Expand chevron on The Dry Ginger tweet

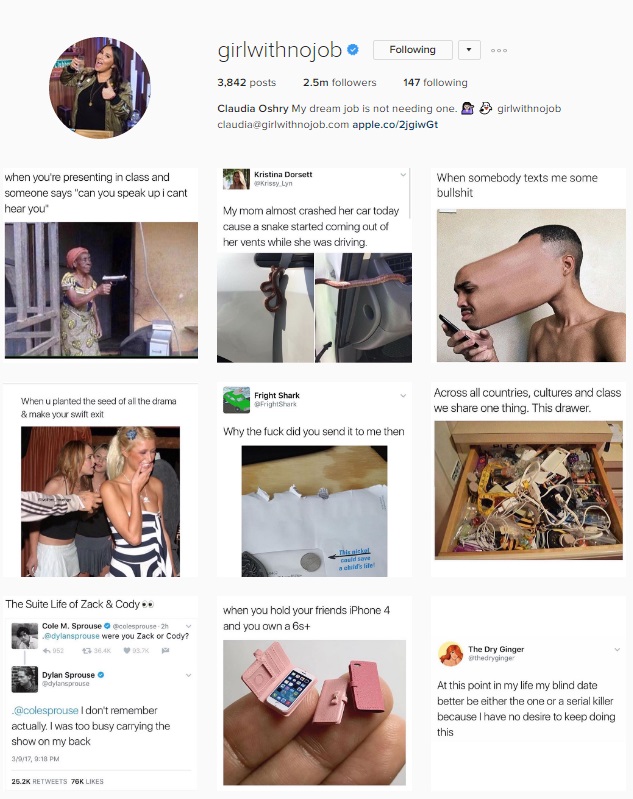pos(617,650)
